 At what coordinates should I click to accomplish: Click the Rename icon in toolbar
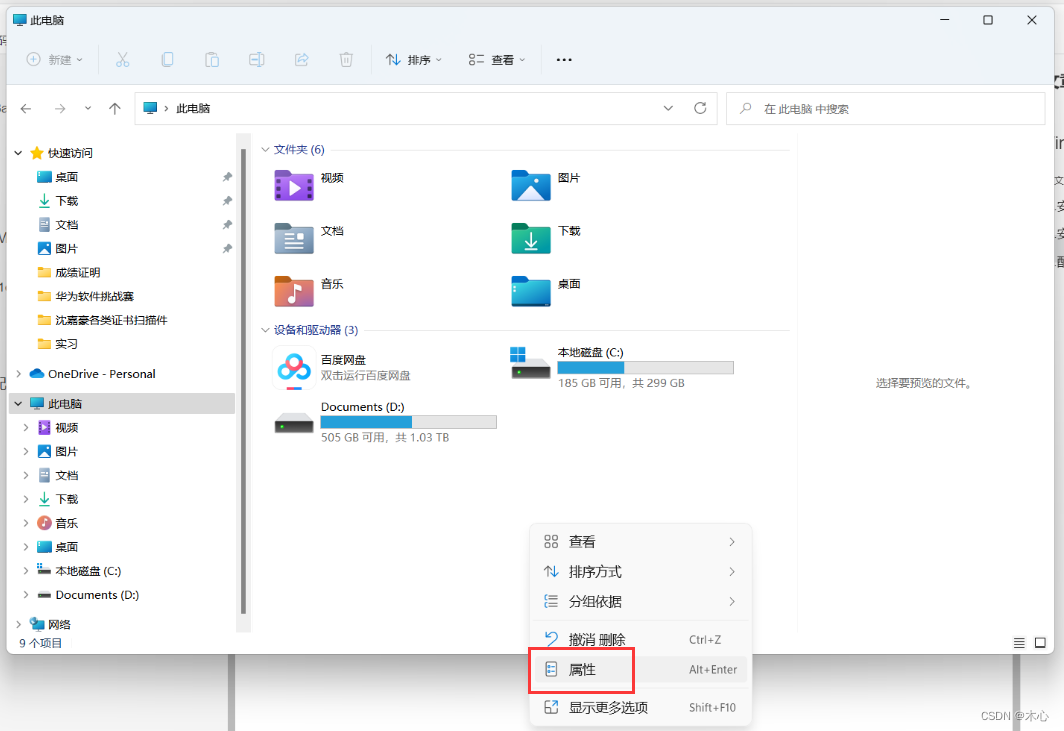click(256, 60)
